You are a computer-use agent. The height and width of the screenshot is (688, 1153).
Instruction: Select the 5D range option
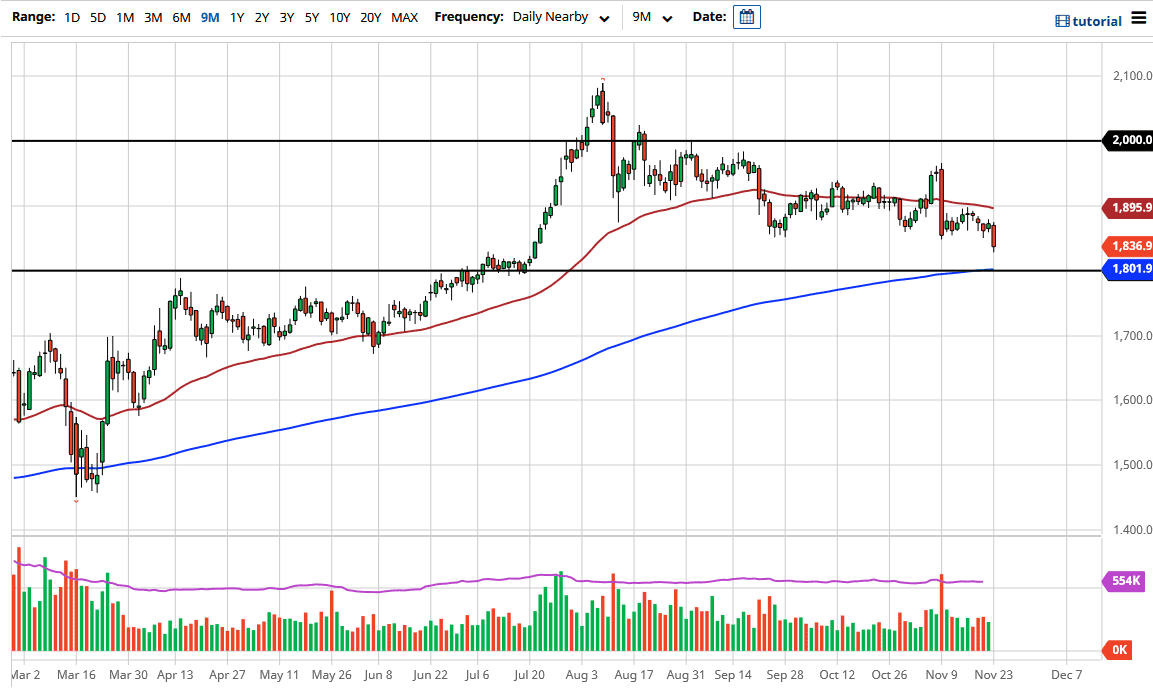point(98,17)
